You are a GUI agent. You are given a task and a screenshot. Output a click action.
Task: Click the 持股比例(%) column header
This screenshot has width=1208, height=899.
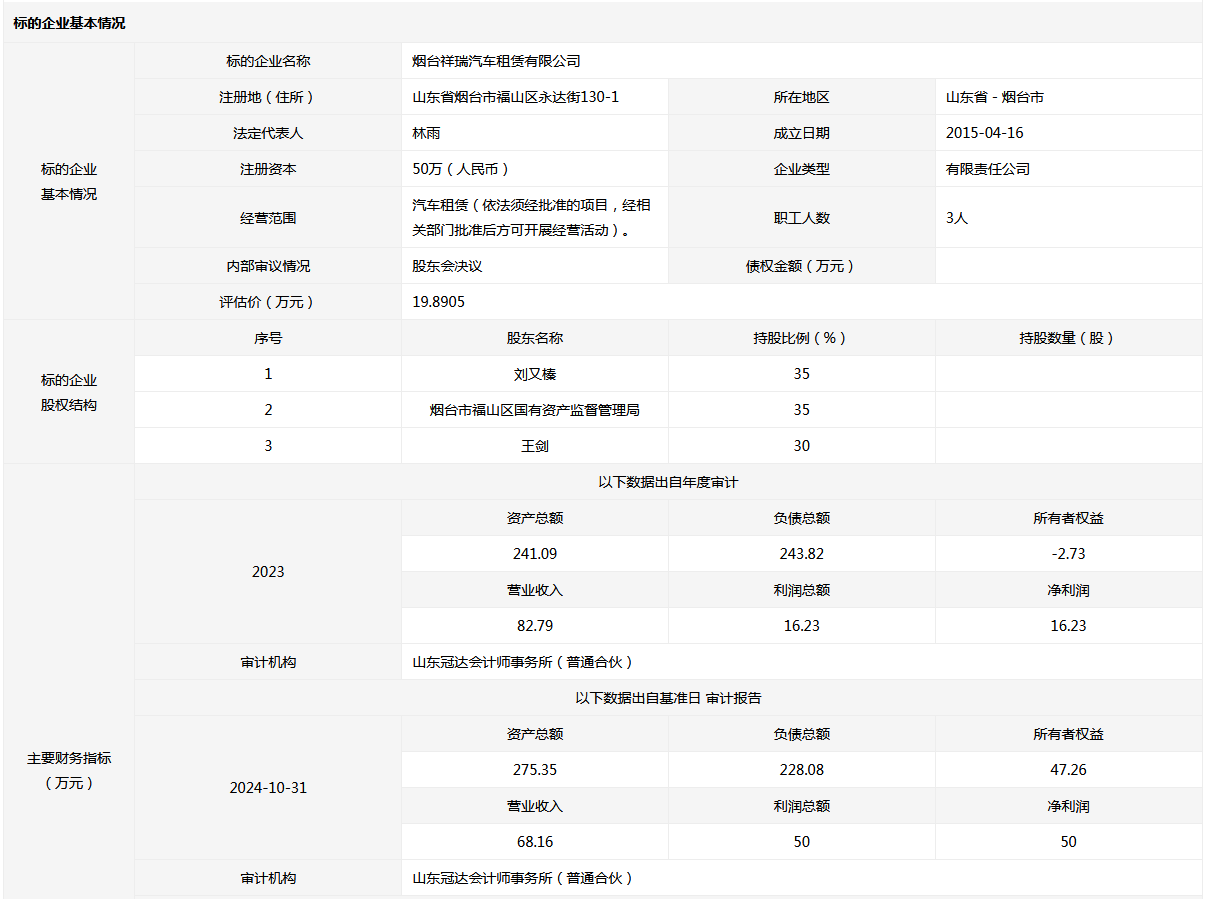[801, 338]
